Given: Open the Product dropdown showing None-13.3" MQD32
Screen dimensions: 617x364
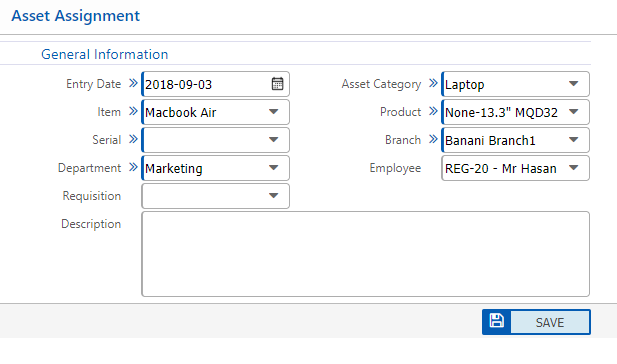Looking at the screenshot, I should pos(515,112).
